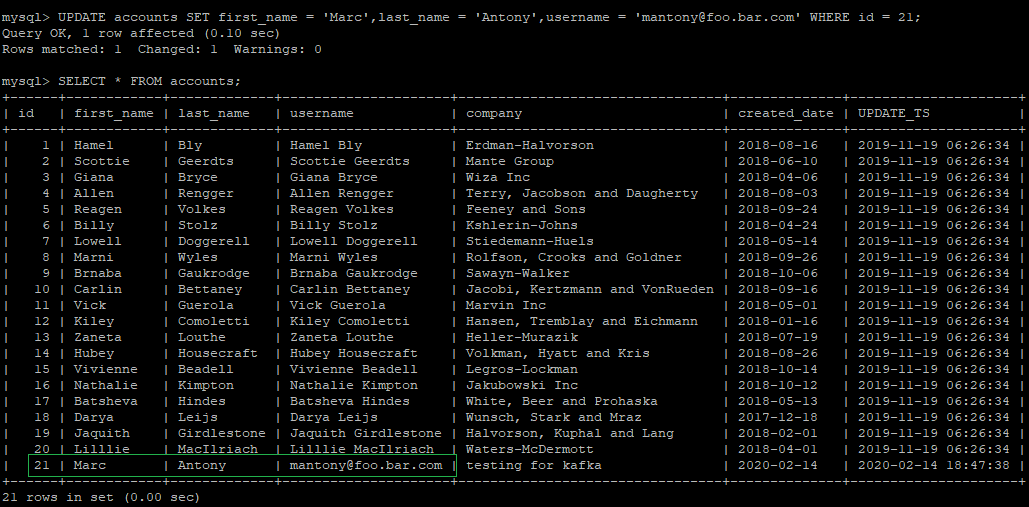Click 'Query OK, 1 row affected' message
Viewport: 1029px width, 507px height.
point(141,33)
